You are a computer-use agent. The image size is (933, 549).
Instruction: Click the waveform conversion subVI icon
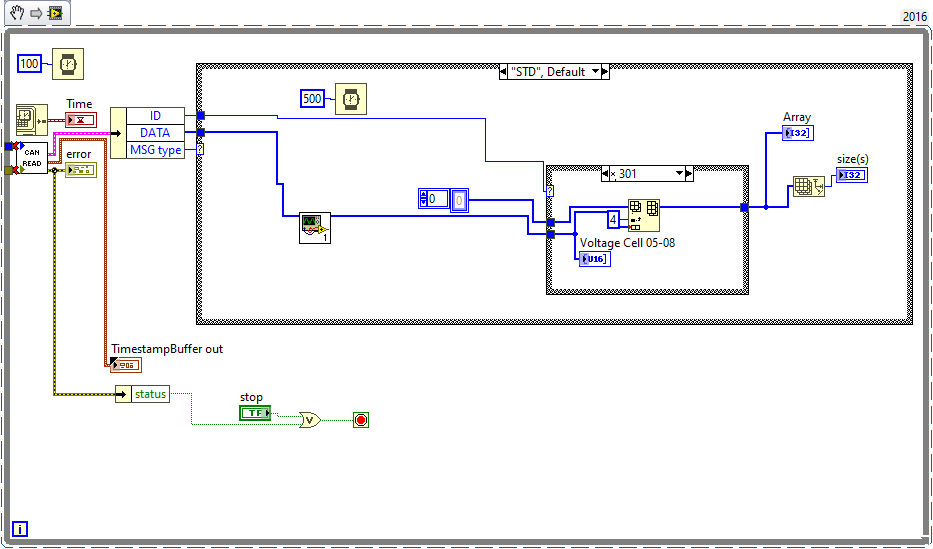click(315, 228)
